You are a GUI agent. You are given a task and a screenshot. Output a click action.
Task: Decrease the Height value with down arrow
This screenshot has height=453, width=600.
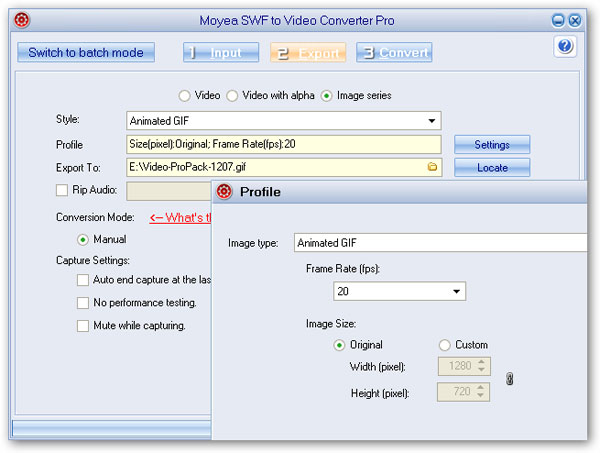click(481, 396)
